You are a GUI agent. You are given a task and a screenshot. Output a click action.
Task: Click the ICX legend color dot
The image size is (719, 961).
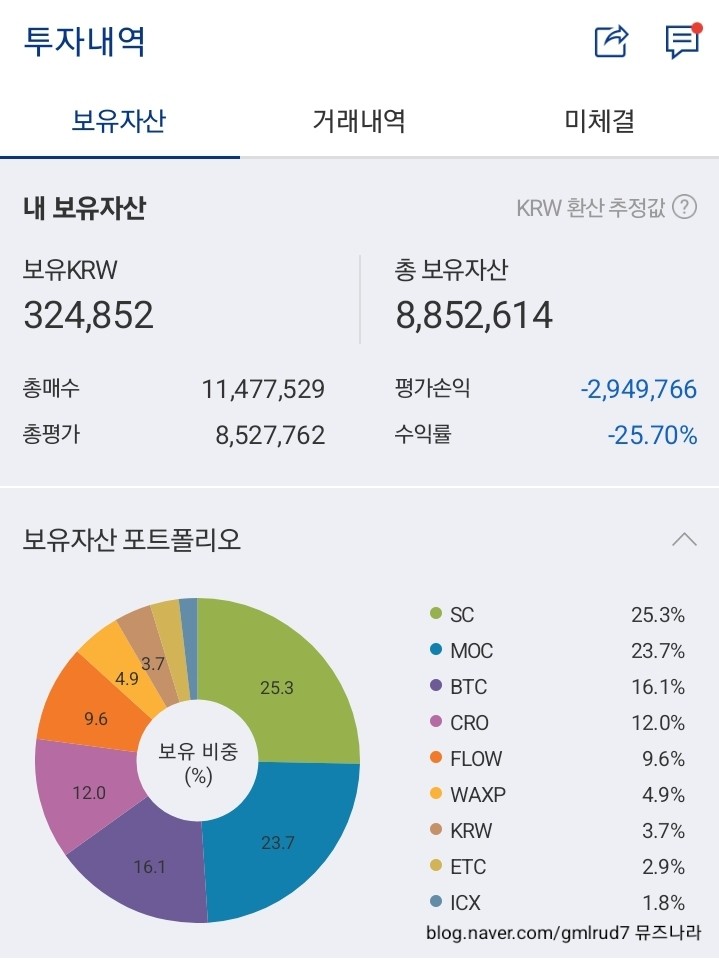[435, 903]
